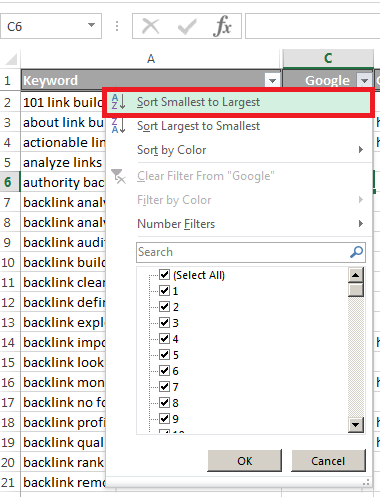The width and height of the screenshot is (380, 497).
Task: Click the filter list scroll down arrow
Action: point(356,425)
